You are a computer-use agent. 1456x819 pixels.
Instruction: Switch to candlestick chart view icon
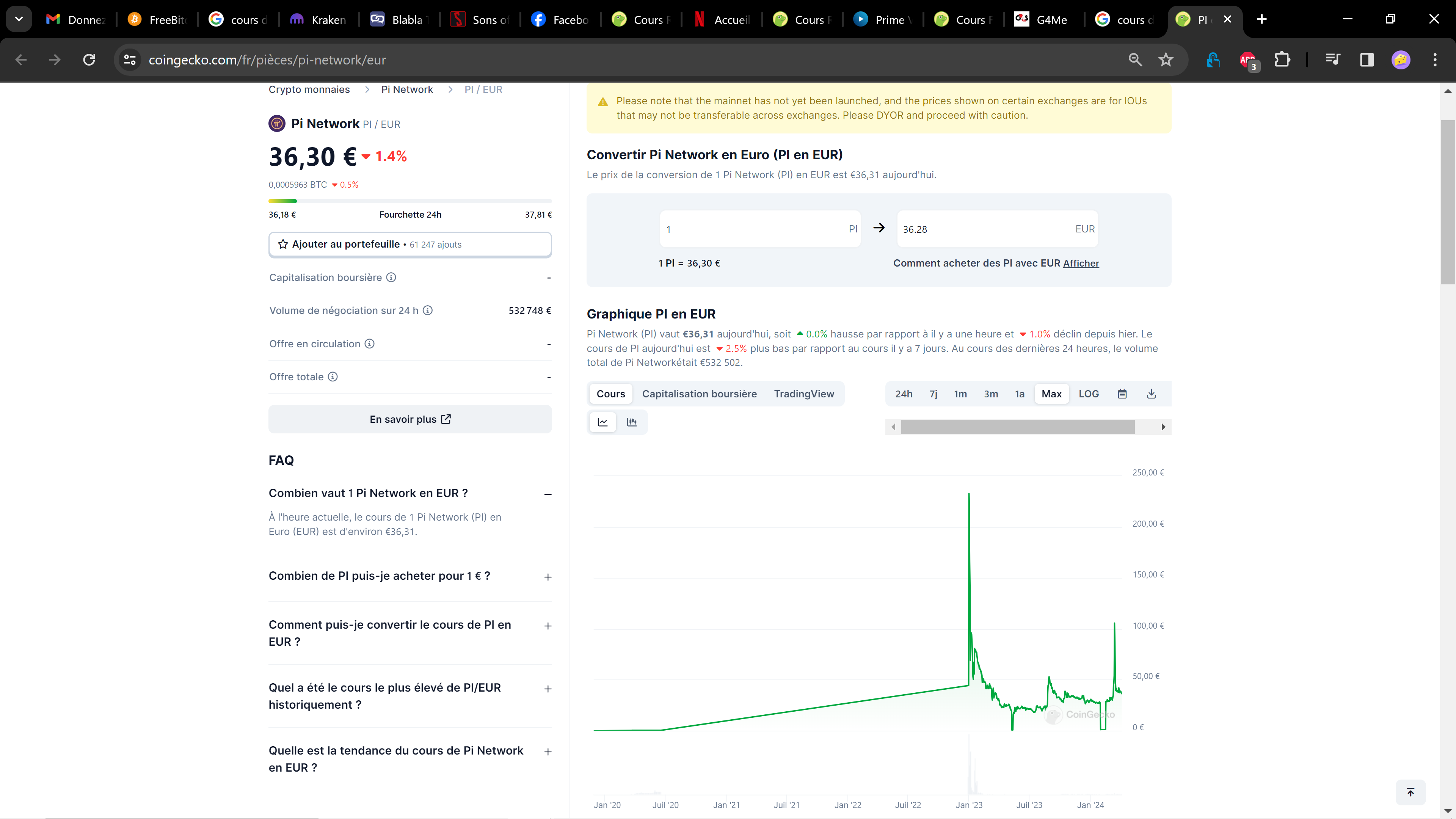(x=632, y=422)
